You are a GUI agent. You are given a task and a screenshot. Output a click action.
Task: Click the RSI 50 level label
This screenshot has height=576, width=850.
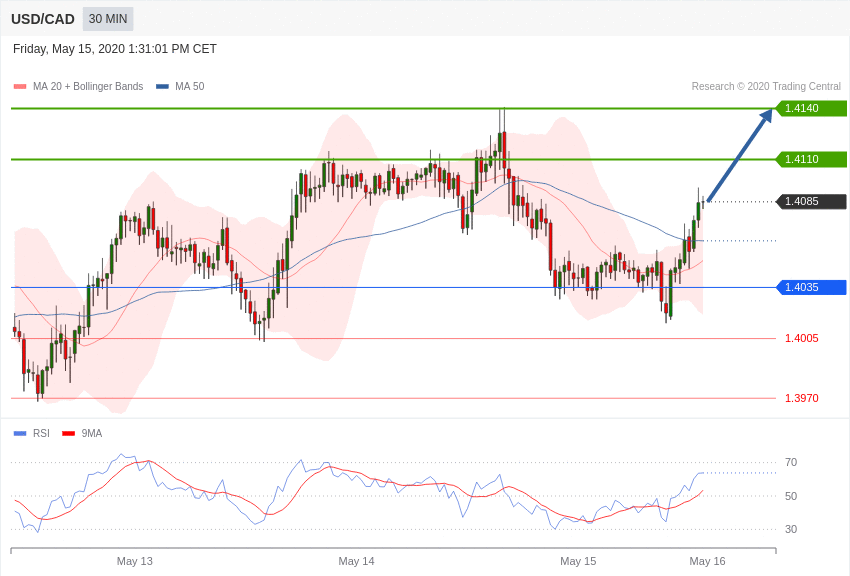(x=791, y=496)
